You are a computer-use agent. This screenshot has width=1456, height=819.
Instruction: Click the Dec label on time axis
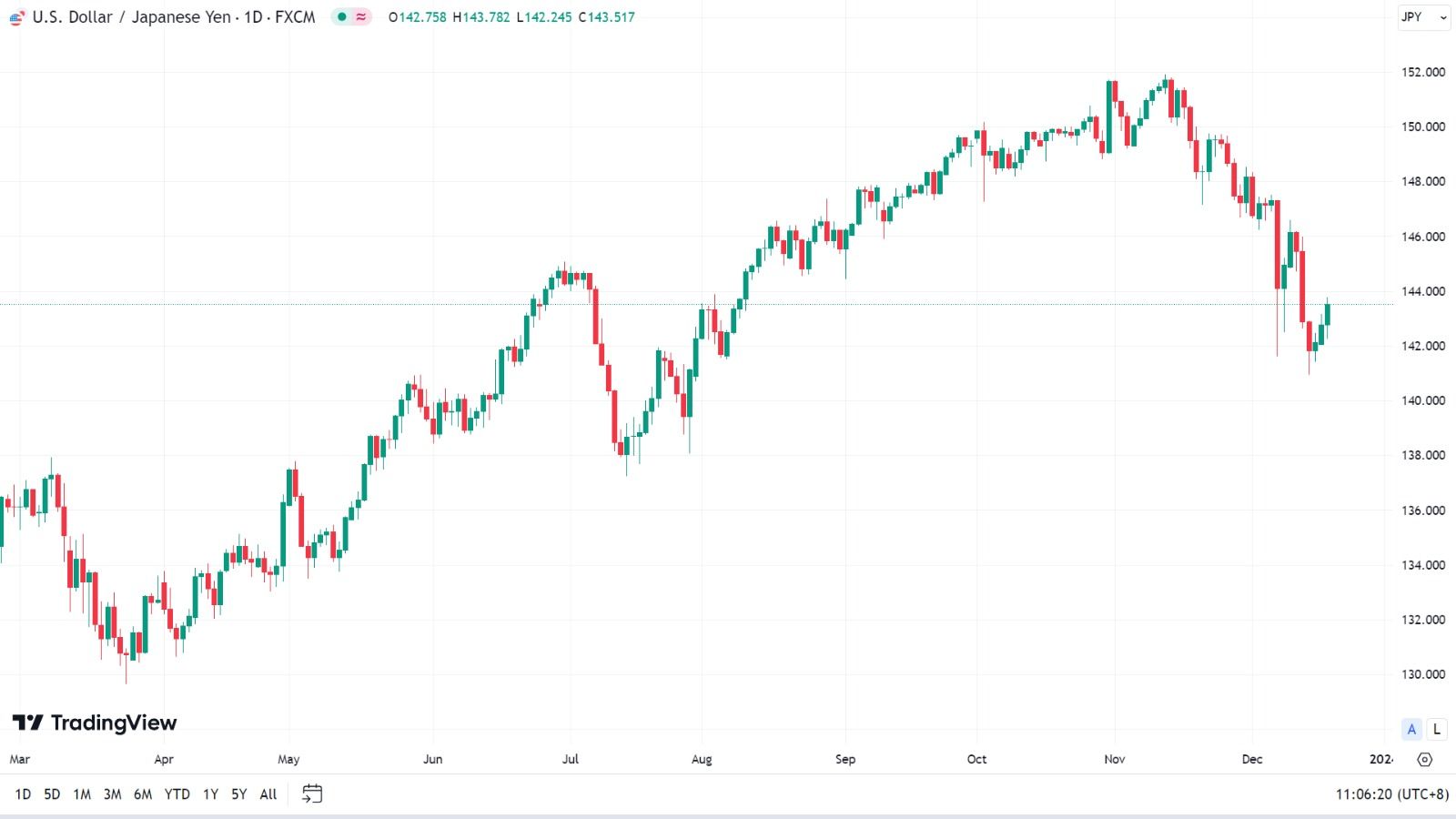click(1252, 759)
